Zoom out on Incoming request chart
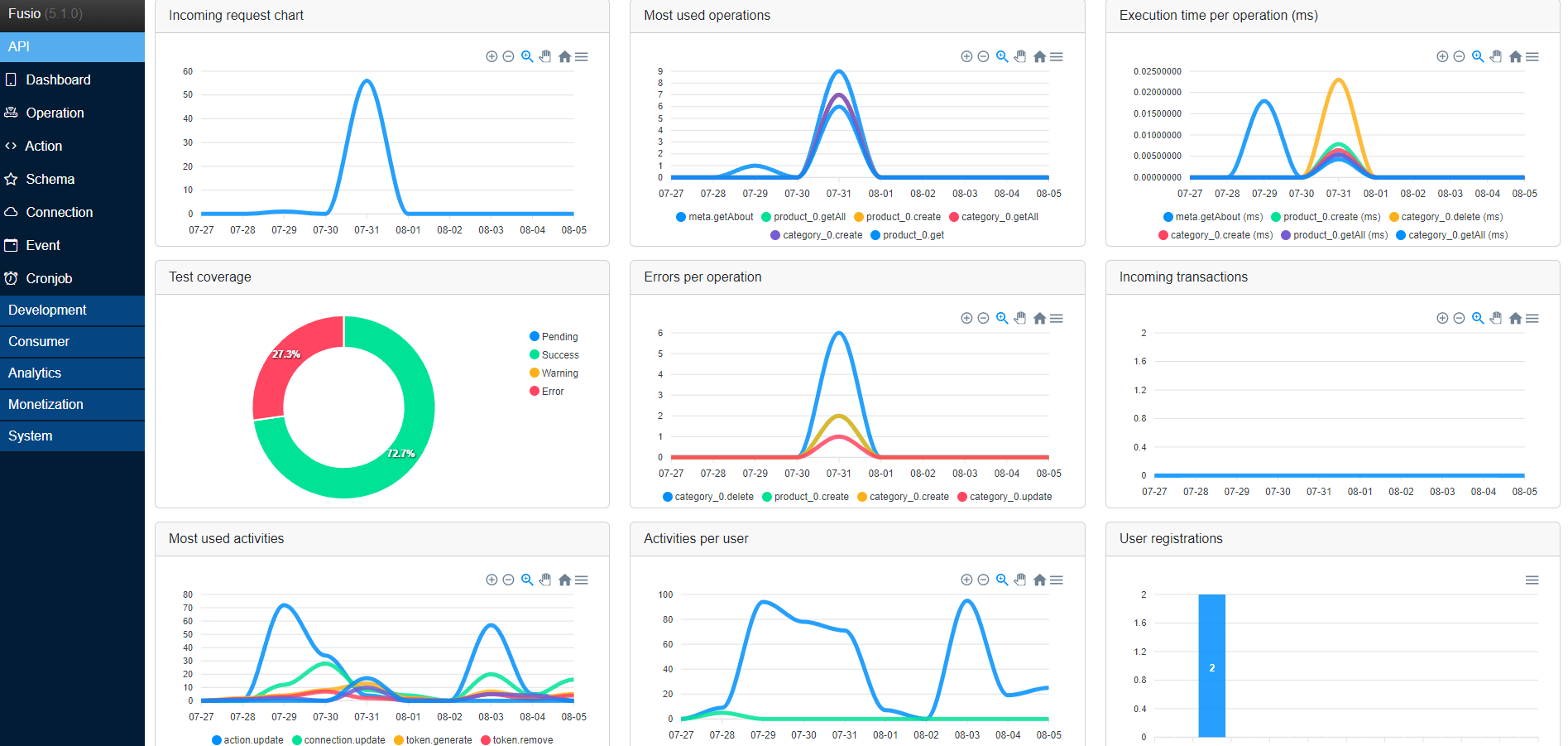 tap(509, 56)
